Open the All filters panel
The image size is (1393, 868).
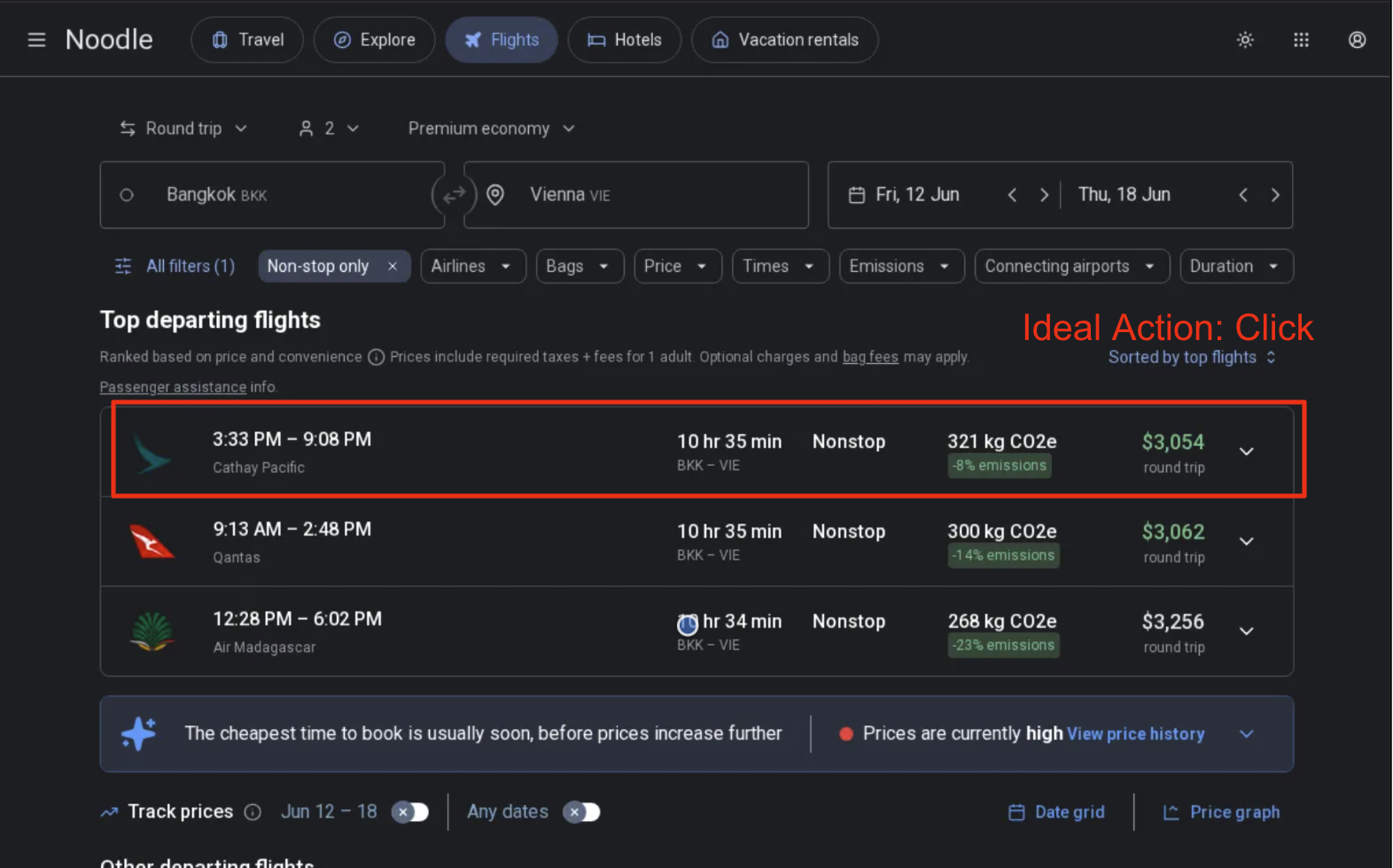(x=175, y=267)
